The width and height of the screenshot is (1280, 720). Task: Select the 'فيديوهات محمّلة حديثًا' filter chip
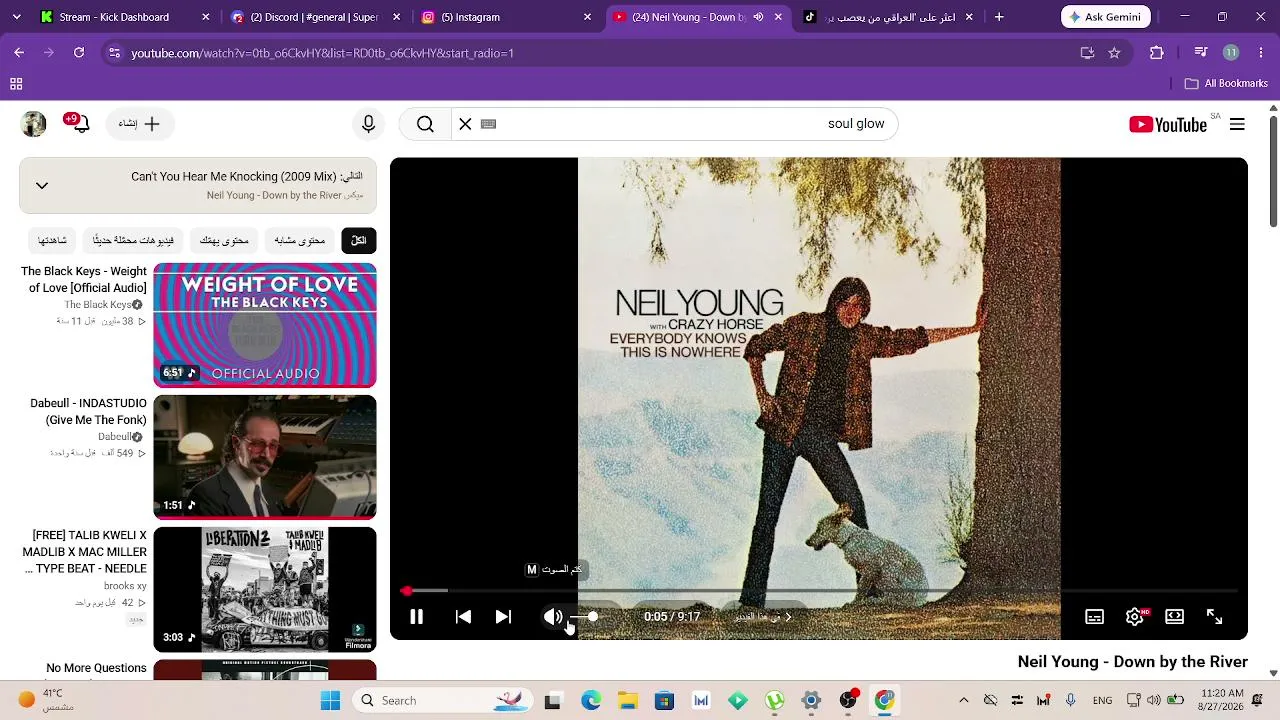[x=133, y=240]
